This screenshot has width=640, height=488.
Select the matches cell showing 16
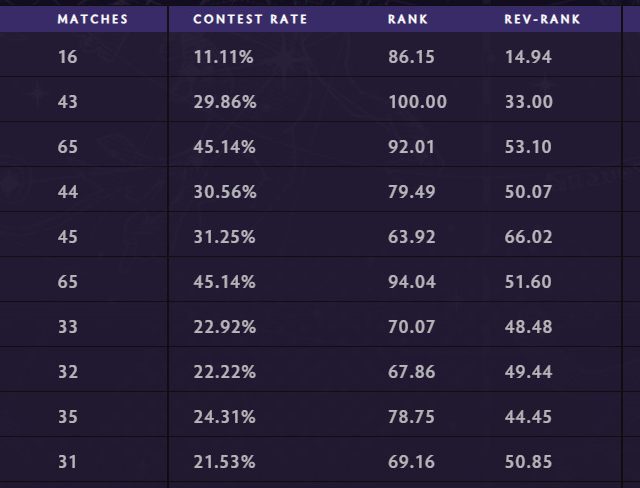pyautogui.click(x=68, y=57)
